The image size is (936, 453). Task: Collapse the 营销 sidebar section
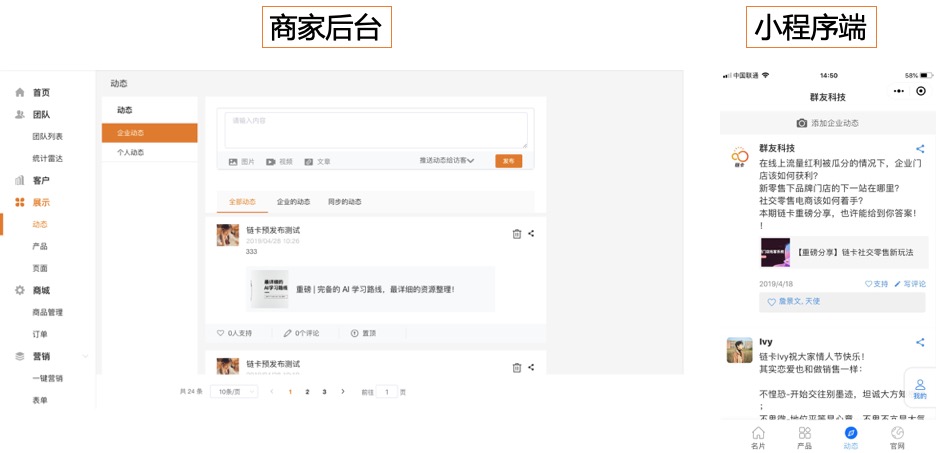click(x=85, y=357)
